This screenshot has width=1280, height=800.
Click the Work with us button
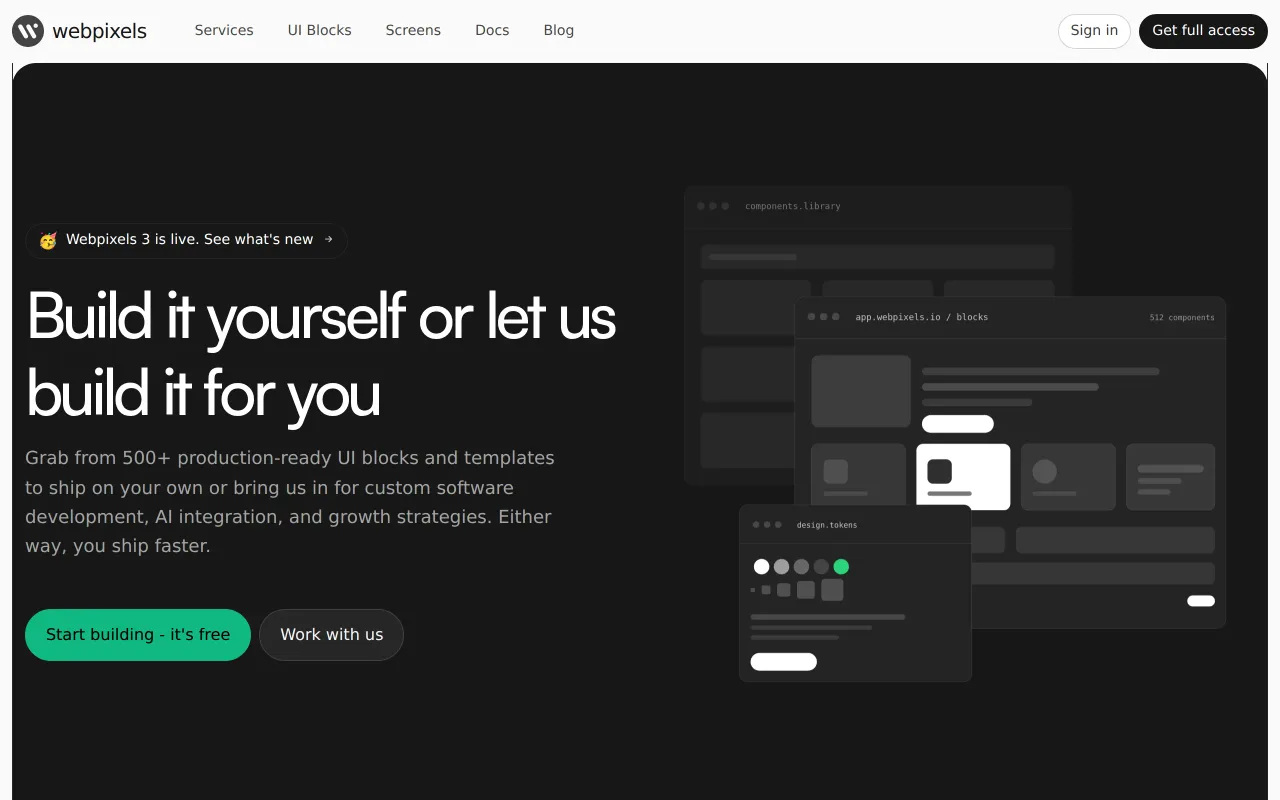tap(332, 635)
